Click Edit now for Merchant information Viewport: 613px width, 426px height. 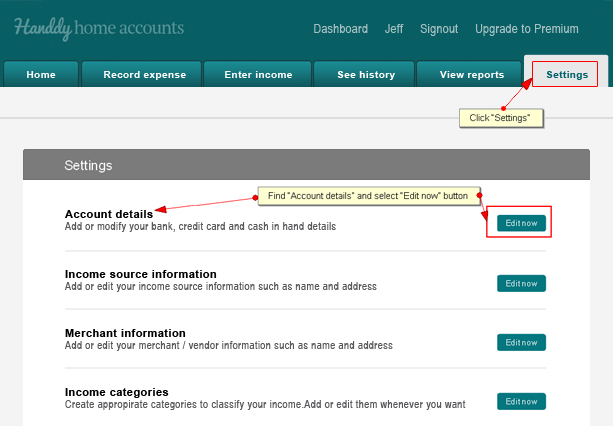[522, 342]
